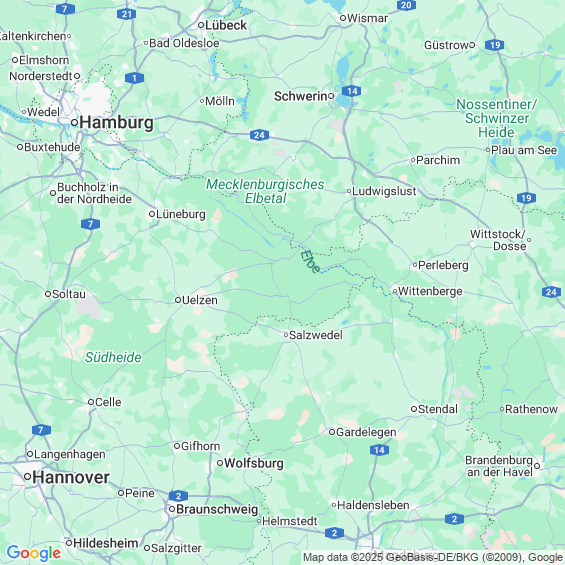The width and height of the screenshot is (565, 565).
Task: Select the Hannover city label
Action: pyautogui.click(x=71, y=477)
